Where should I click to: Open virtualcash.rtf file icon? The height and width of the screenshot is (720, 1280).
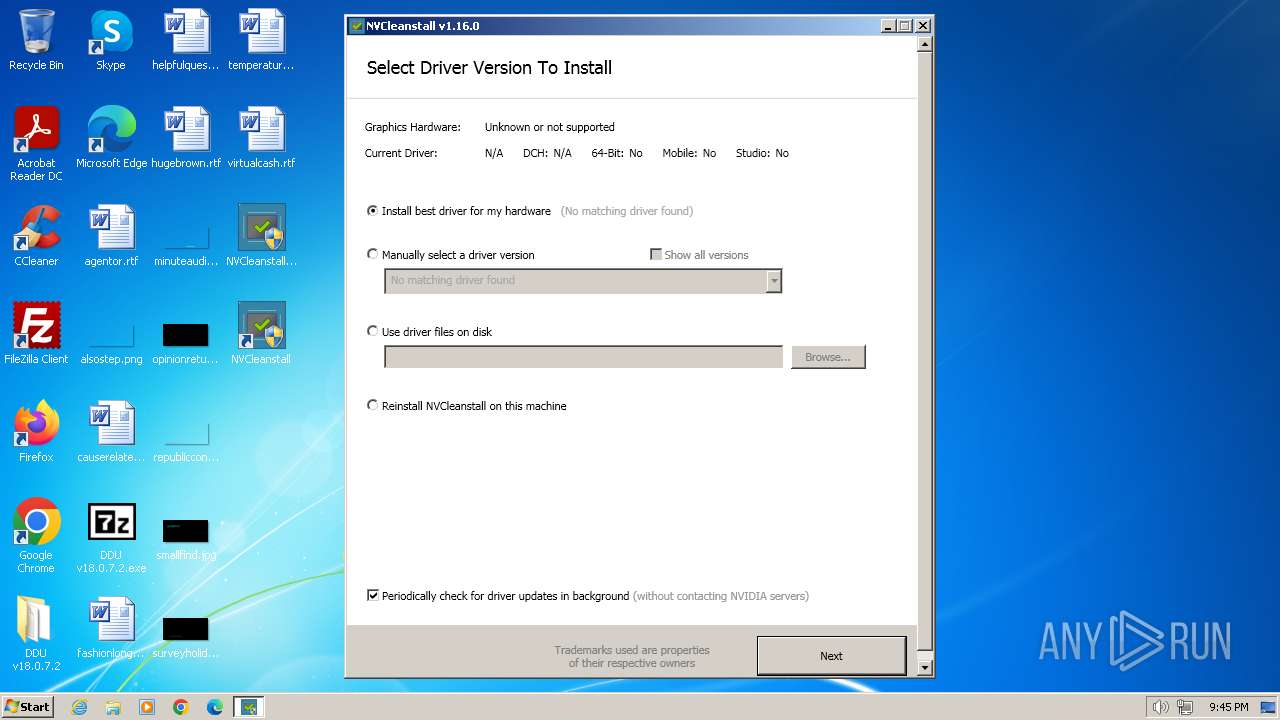(261, 138)
